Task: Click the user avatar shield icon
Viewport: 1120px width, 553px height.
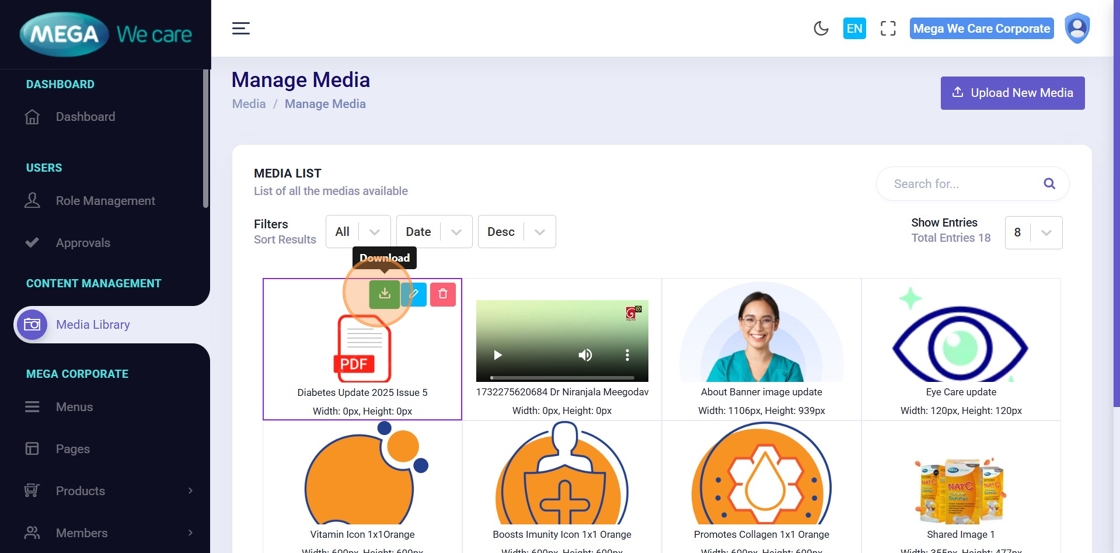Action: coord(1076,28)
